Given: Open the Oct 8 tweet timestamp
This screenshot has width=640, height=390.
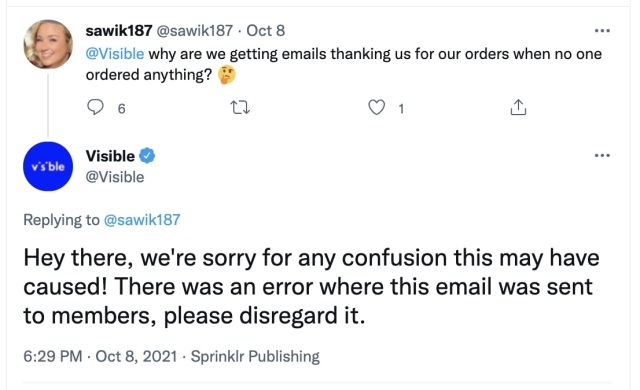Looking at the screenshot, I should click(265, 31).
